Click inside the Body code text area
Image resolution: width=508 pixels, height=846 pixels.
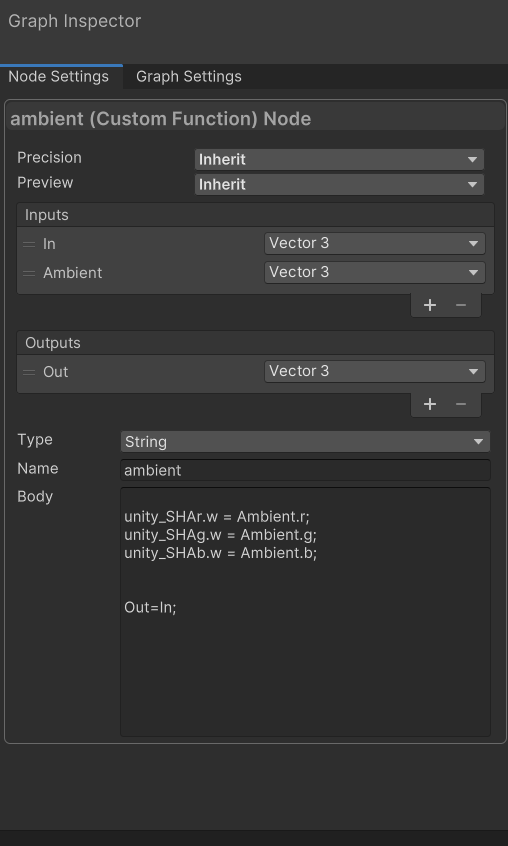305,612
